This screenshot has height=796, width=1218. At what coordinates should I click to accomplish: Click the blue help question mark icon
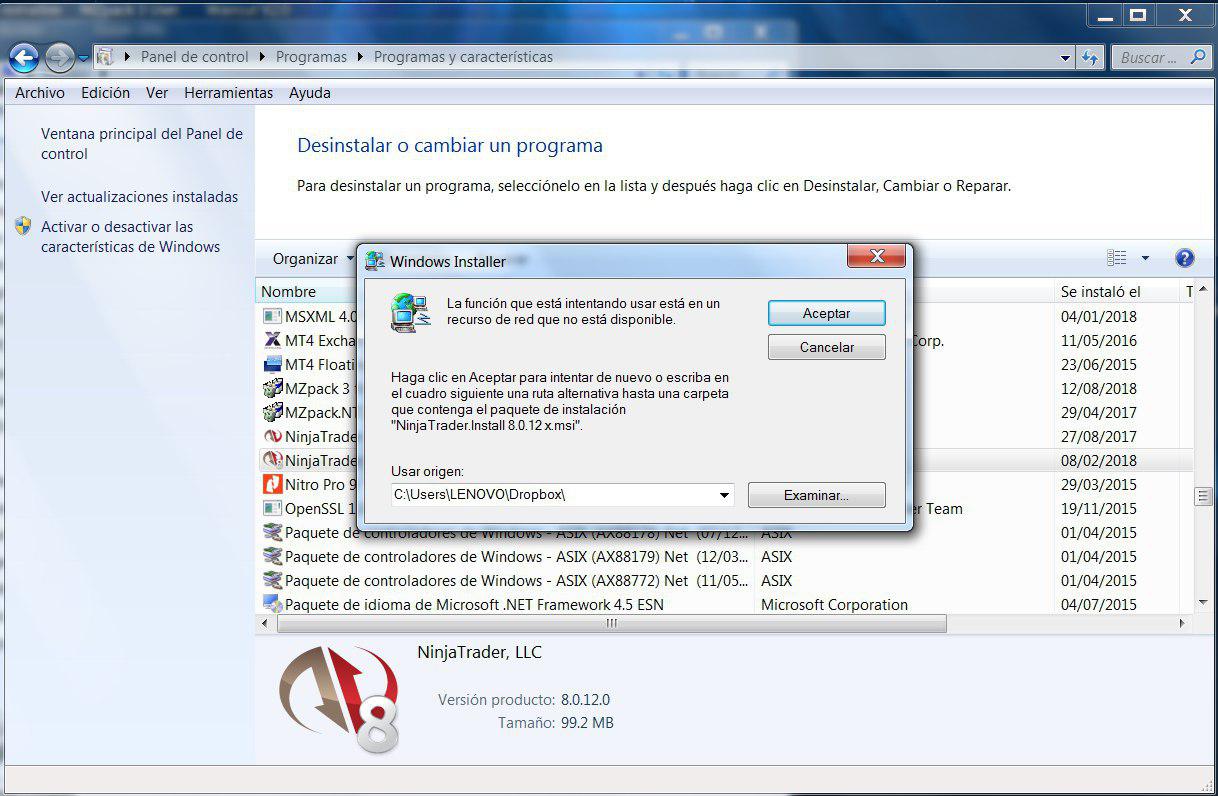point(1185,258)
